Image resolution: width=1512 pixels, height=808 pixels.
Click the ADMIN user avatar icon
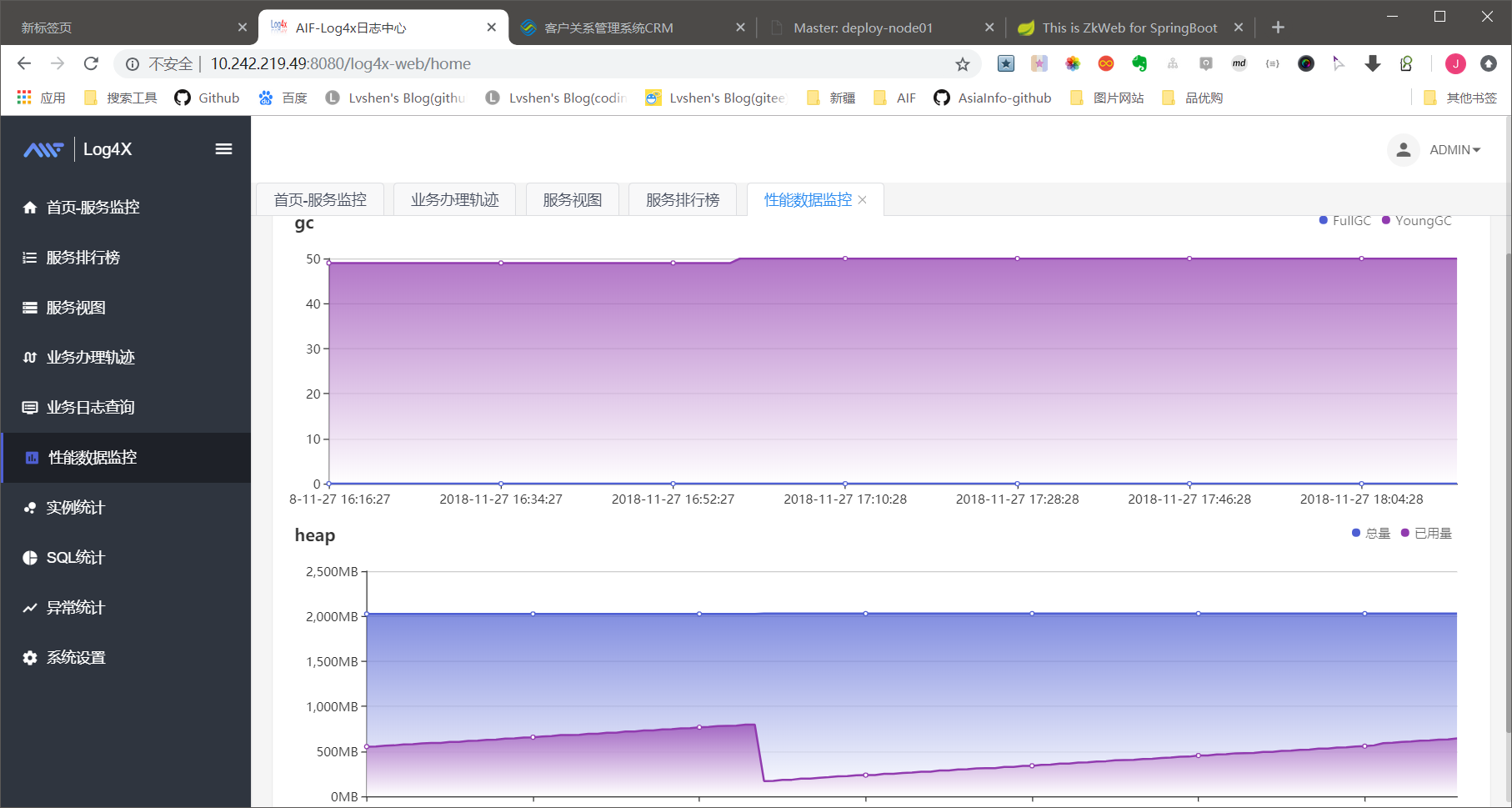coord(1404,150)
